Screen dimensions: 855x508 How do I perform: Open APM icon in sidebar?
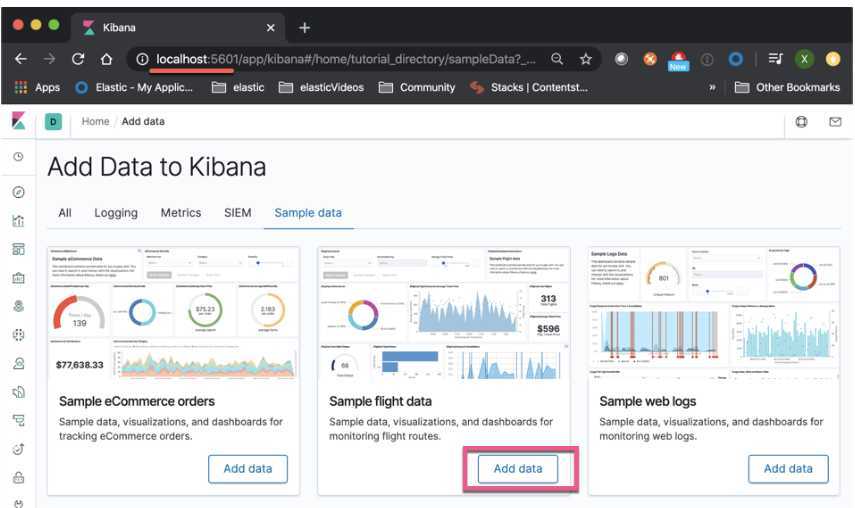[x=19, y=420]
